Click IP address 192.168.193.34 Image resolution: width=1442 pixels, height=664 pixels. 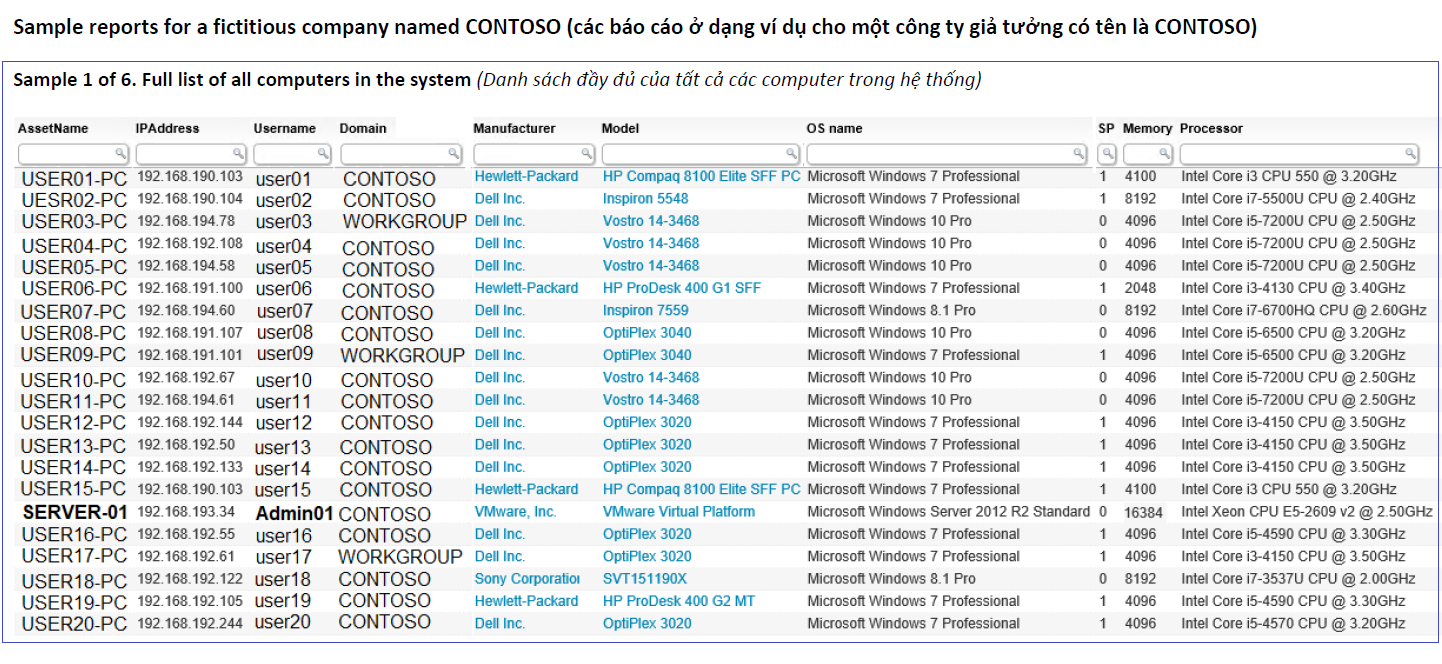(186, 511)
